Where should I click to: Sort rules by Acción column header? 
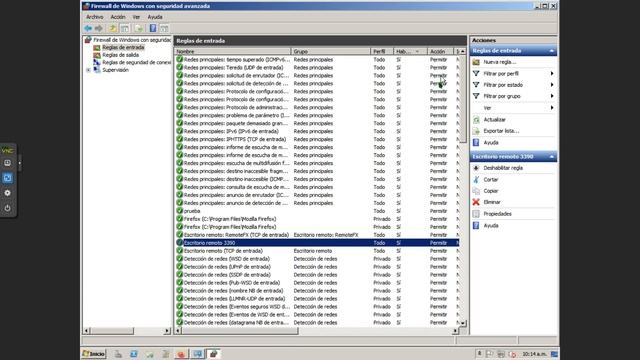440,51
